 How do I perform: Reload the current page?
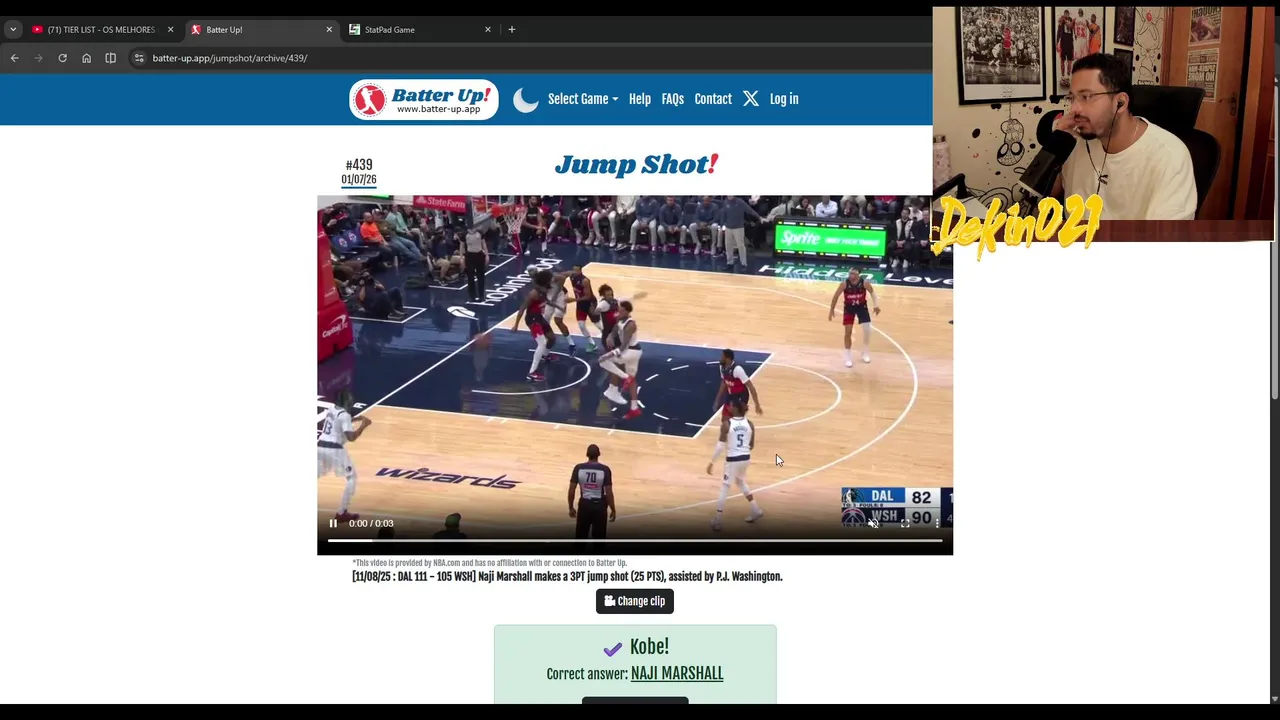pyautogui.click(x=62, y=58)
